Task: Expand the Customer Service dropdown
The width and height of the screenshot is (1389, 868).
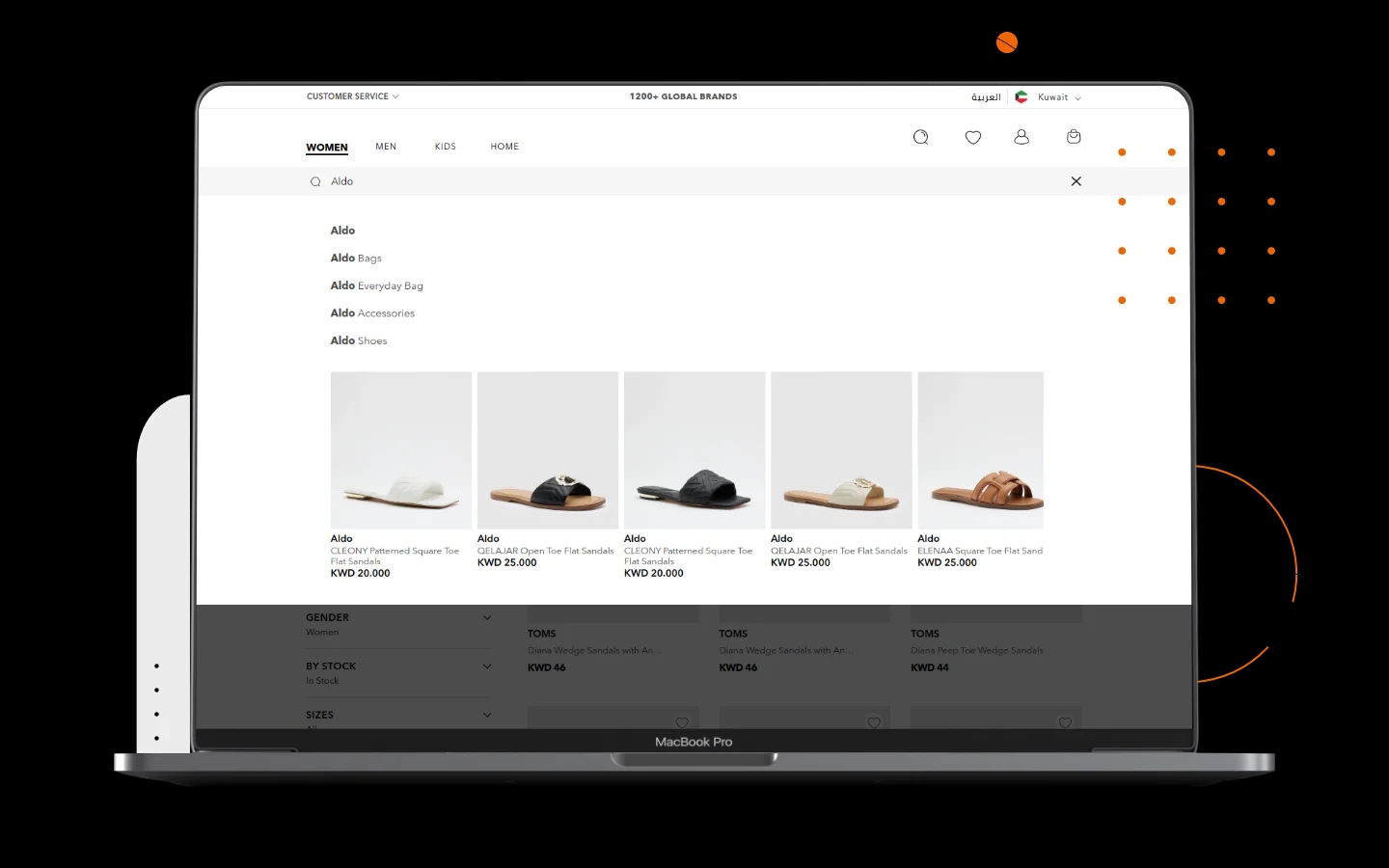Action: [x=352, y=96]
